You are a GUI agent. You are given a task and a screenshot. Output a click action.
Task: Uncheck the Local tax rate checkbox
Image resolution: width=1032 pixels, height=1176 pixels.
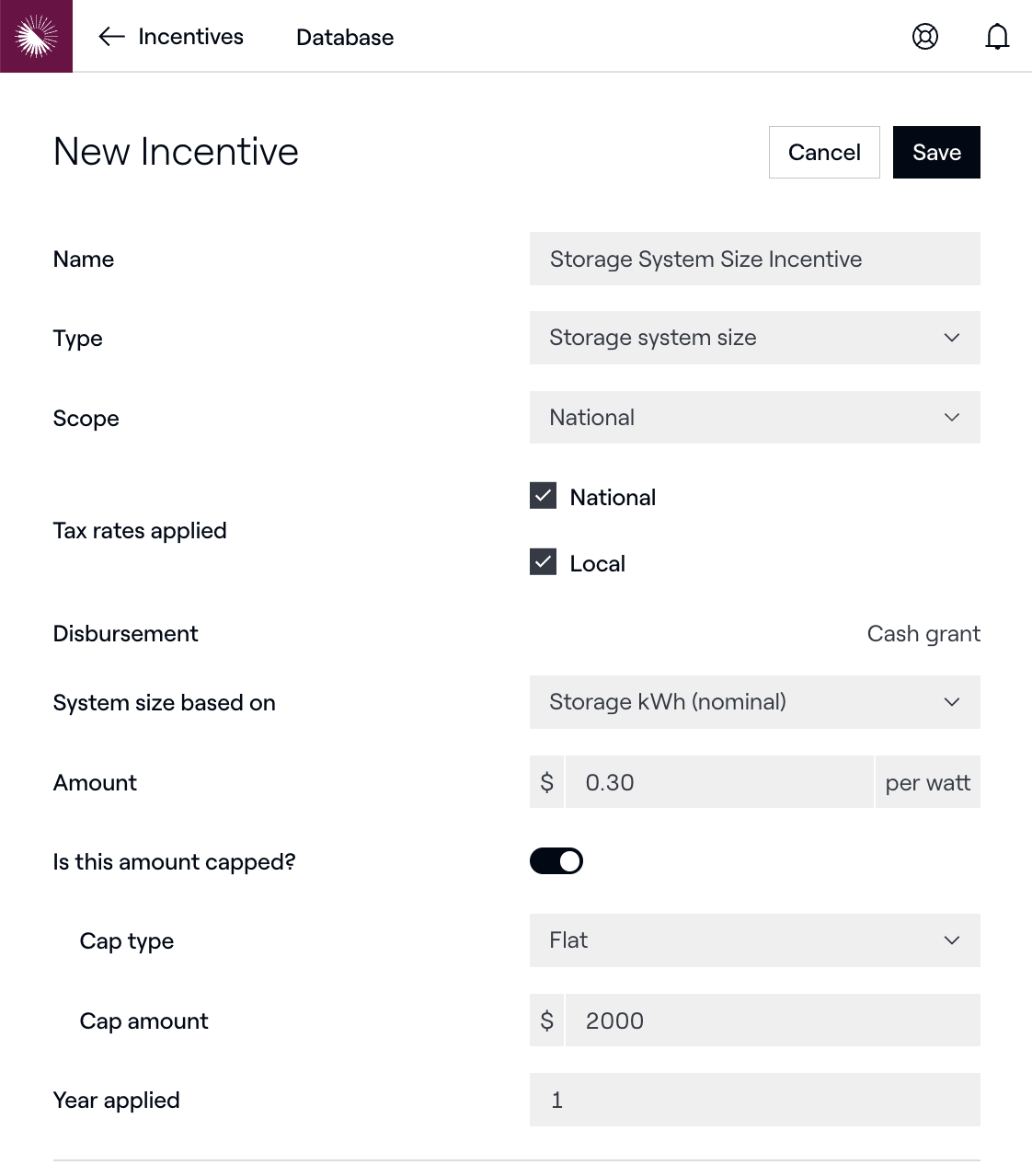click(544, 562)
